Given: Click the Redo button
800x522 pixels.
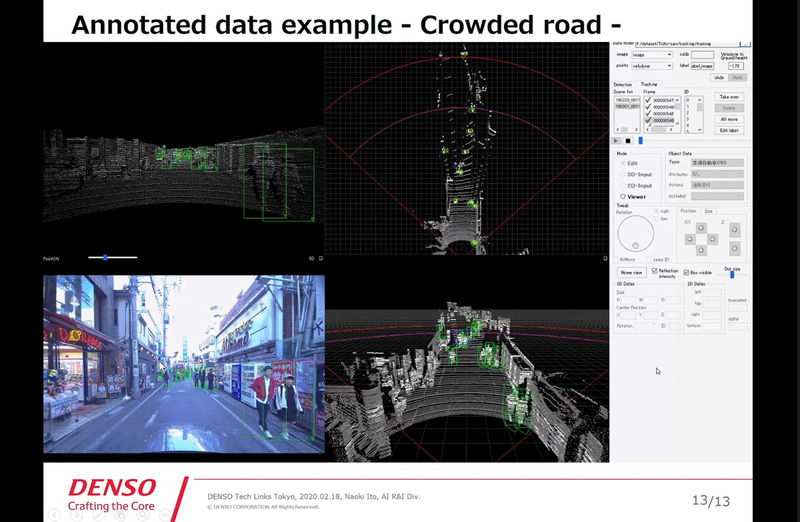Looking at the screenshot, I should 738,78.
